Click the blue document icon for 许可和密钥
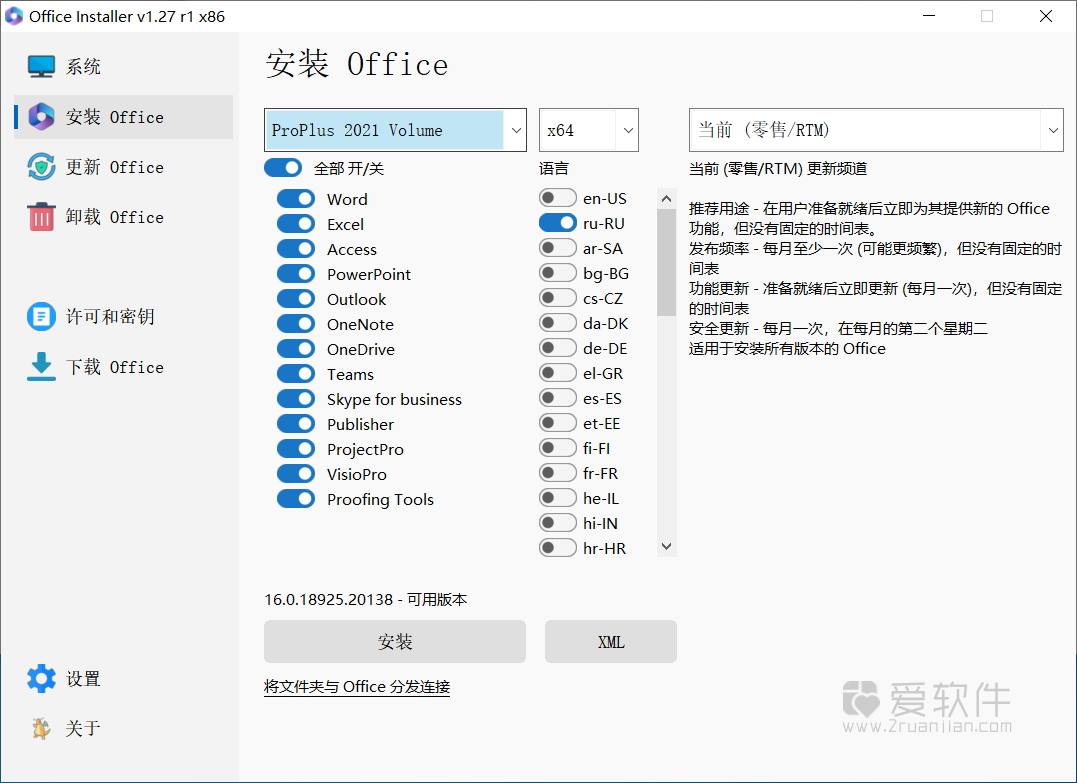The image size is (1077, 783). (x=41, y=317)
